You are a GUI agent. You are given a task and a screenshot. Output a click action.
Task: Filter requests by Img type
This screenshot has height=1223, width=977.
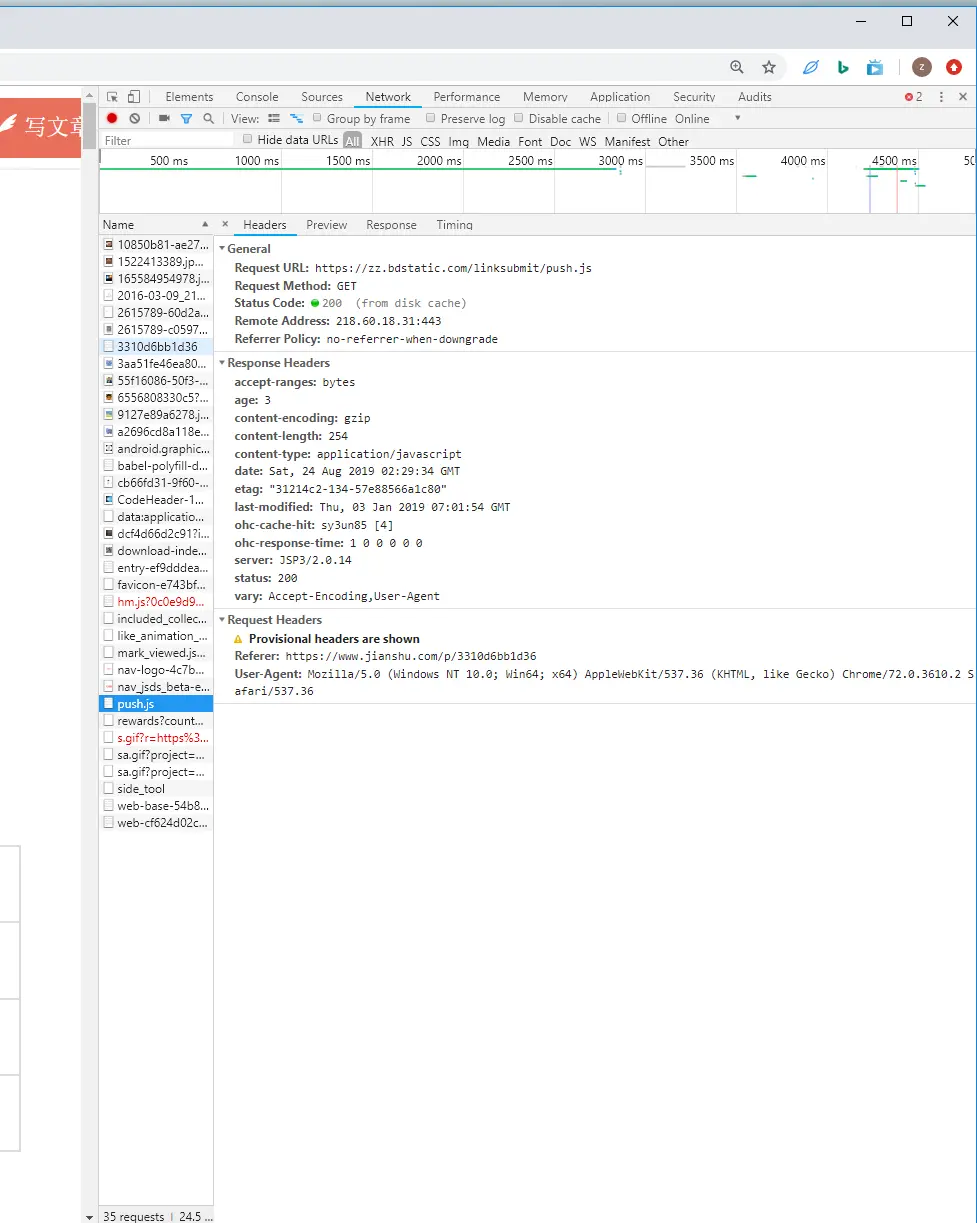pos(458,142)
